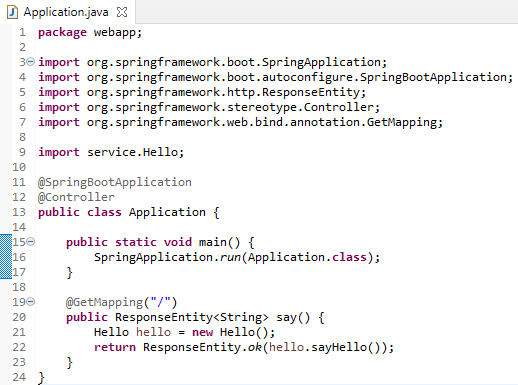Place cursor on class name Application in declaration
This screenshot has width=518, height=385.
tap(167, 212)
